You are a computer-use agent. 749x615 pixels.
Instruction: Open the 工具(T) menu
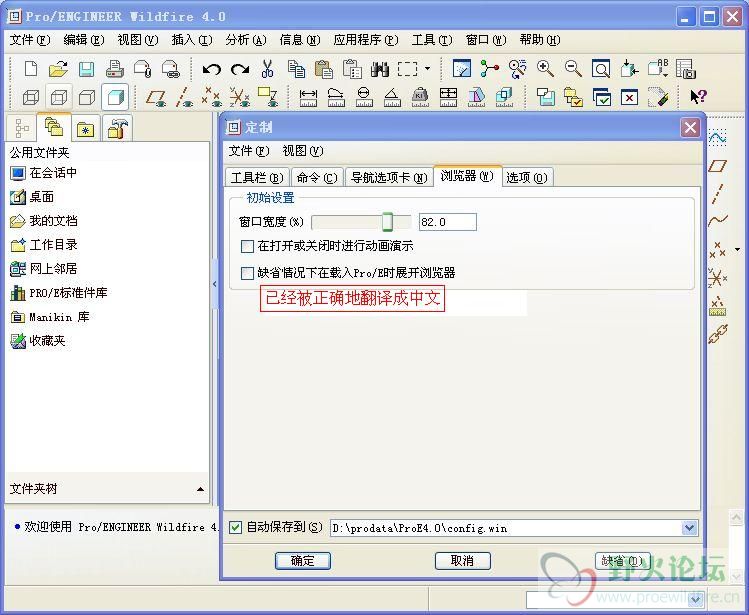(x=432, y=40)
